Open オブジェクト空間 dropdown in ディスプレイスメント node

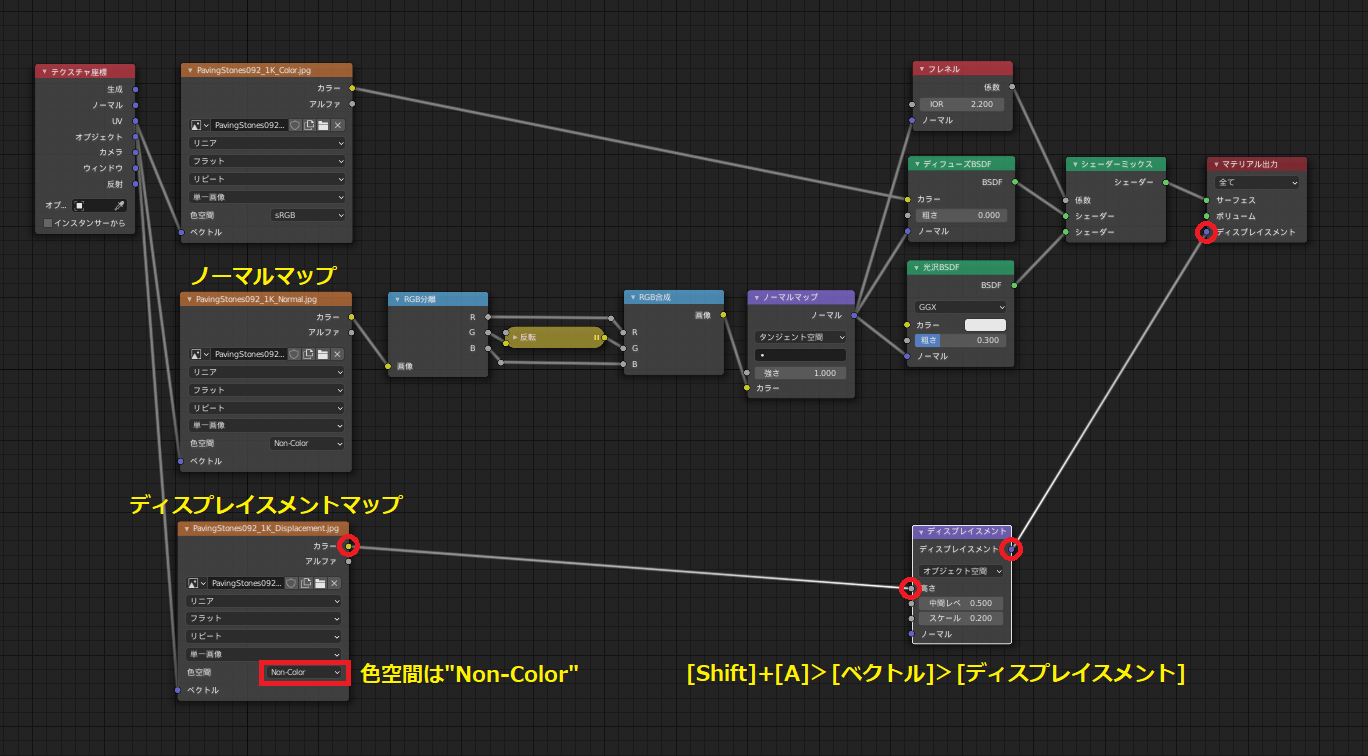click(x=962, y=571)
